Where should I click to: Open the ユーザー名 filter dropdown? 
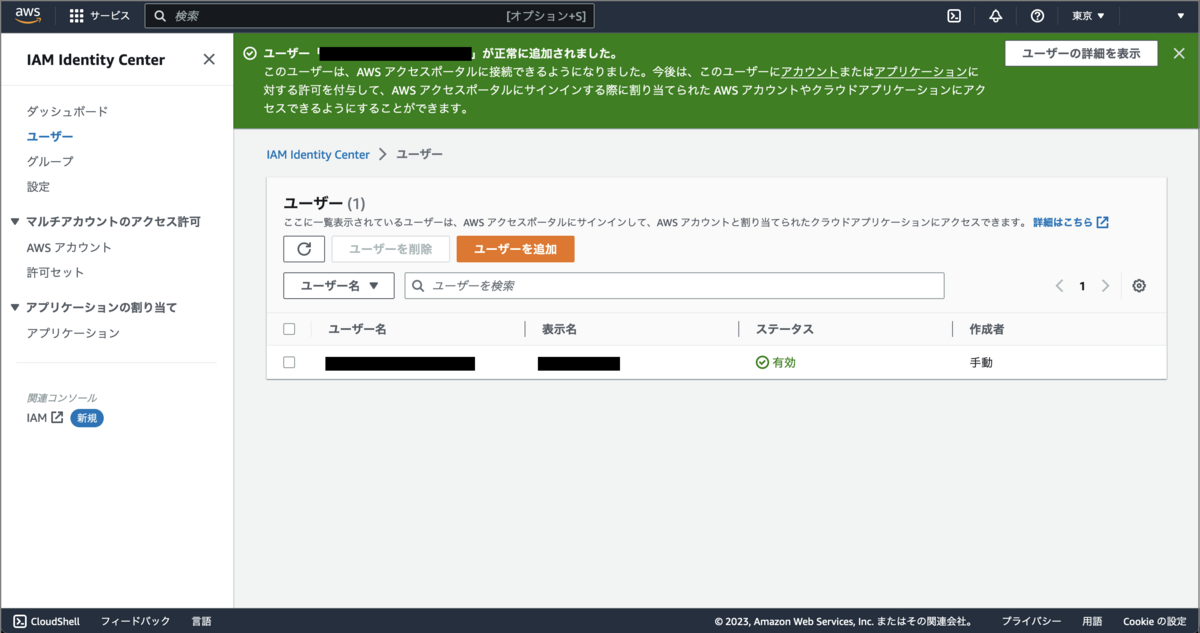(x=339, y=285)
